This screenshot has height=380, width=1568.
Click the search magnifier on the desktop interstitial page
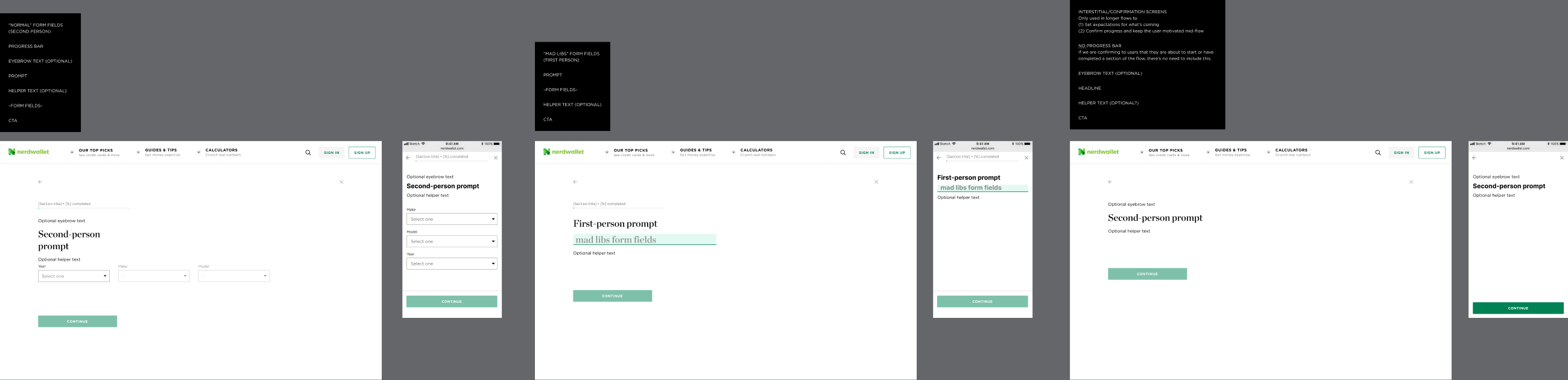pos(1378,153)
